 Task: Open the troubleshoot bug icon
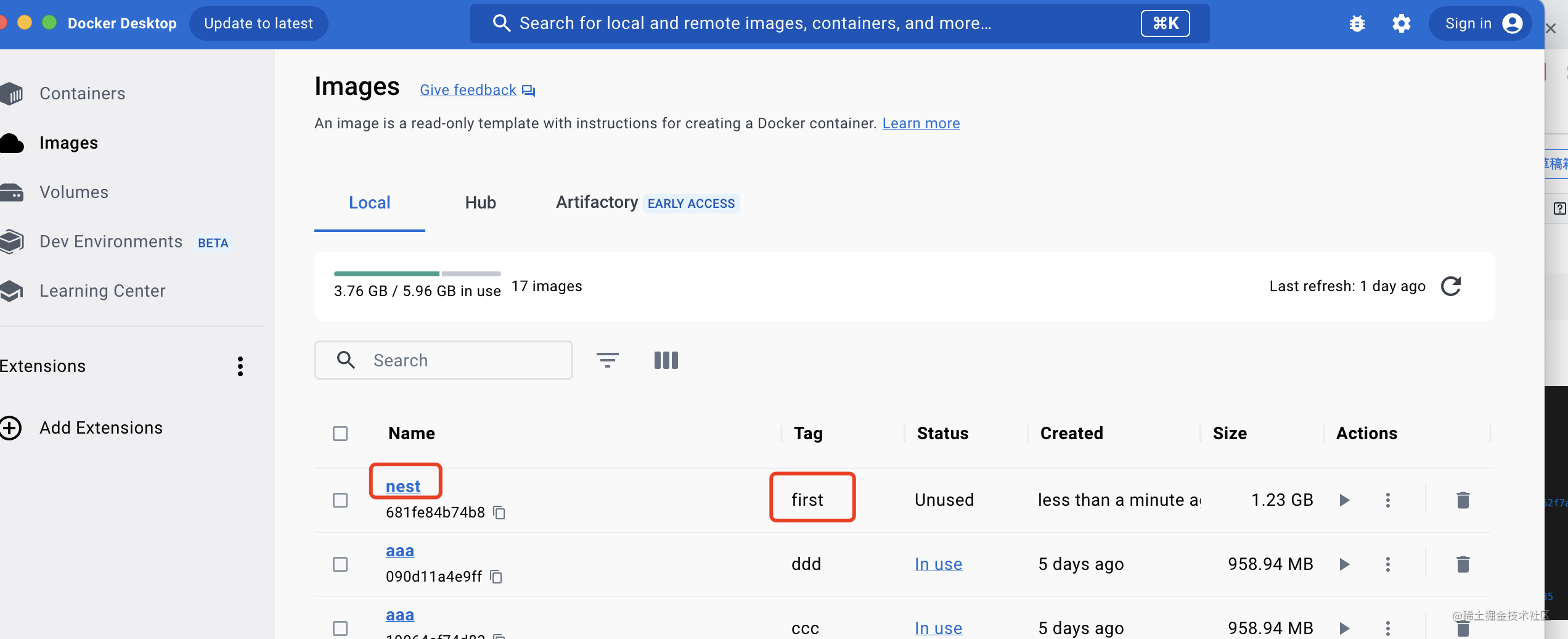pos(1357,23)
